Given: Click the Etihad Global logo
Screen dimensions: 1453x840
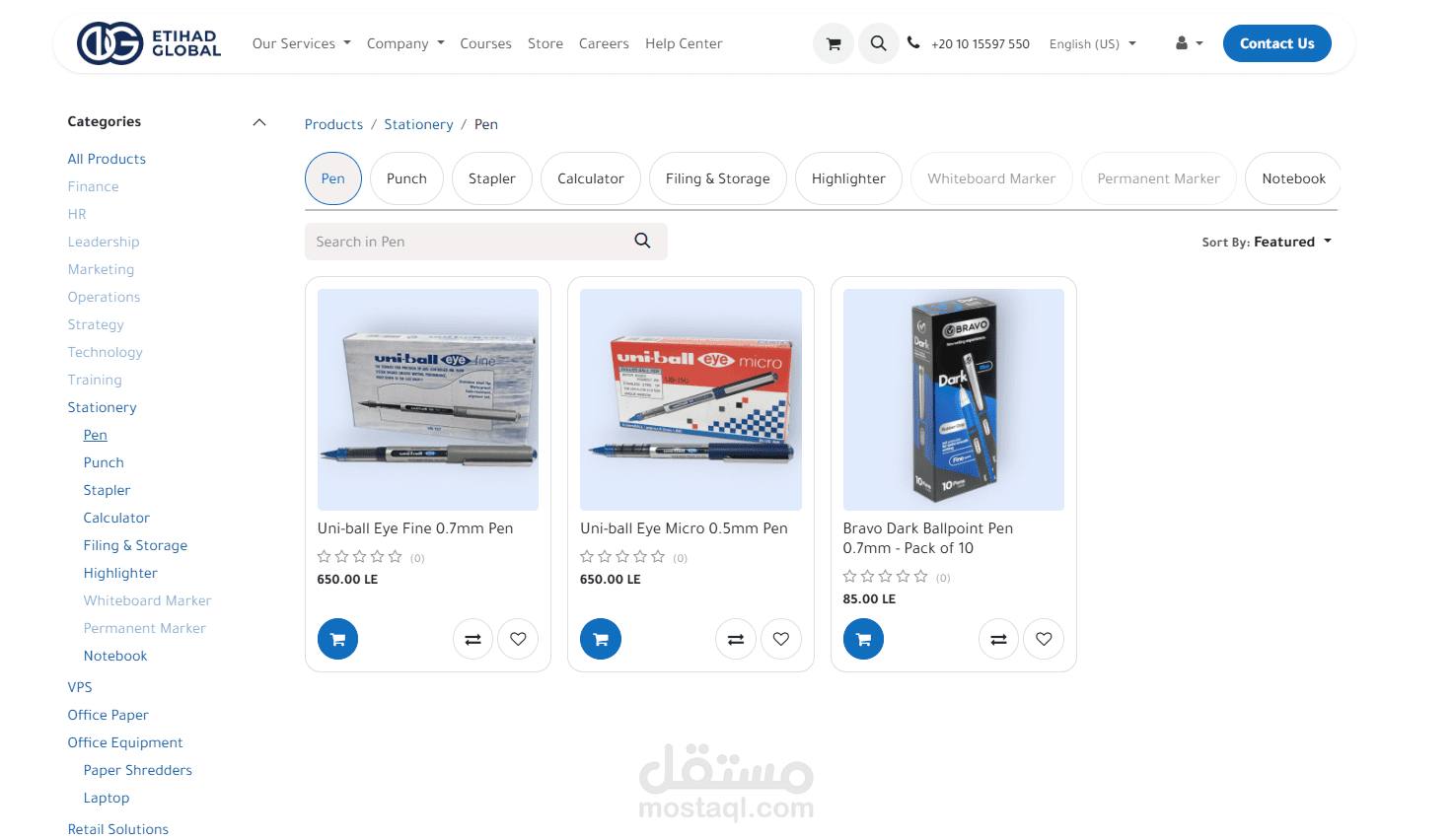Looking at the screenshot, I should [149, 43].
